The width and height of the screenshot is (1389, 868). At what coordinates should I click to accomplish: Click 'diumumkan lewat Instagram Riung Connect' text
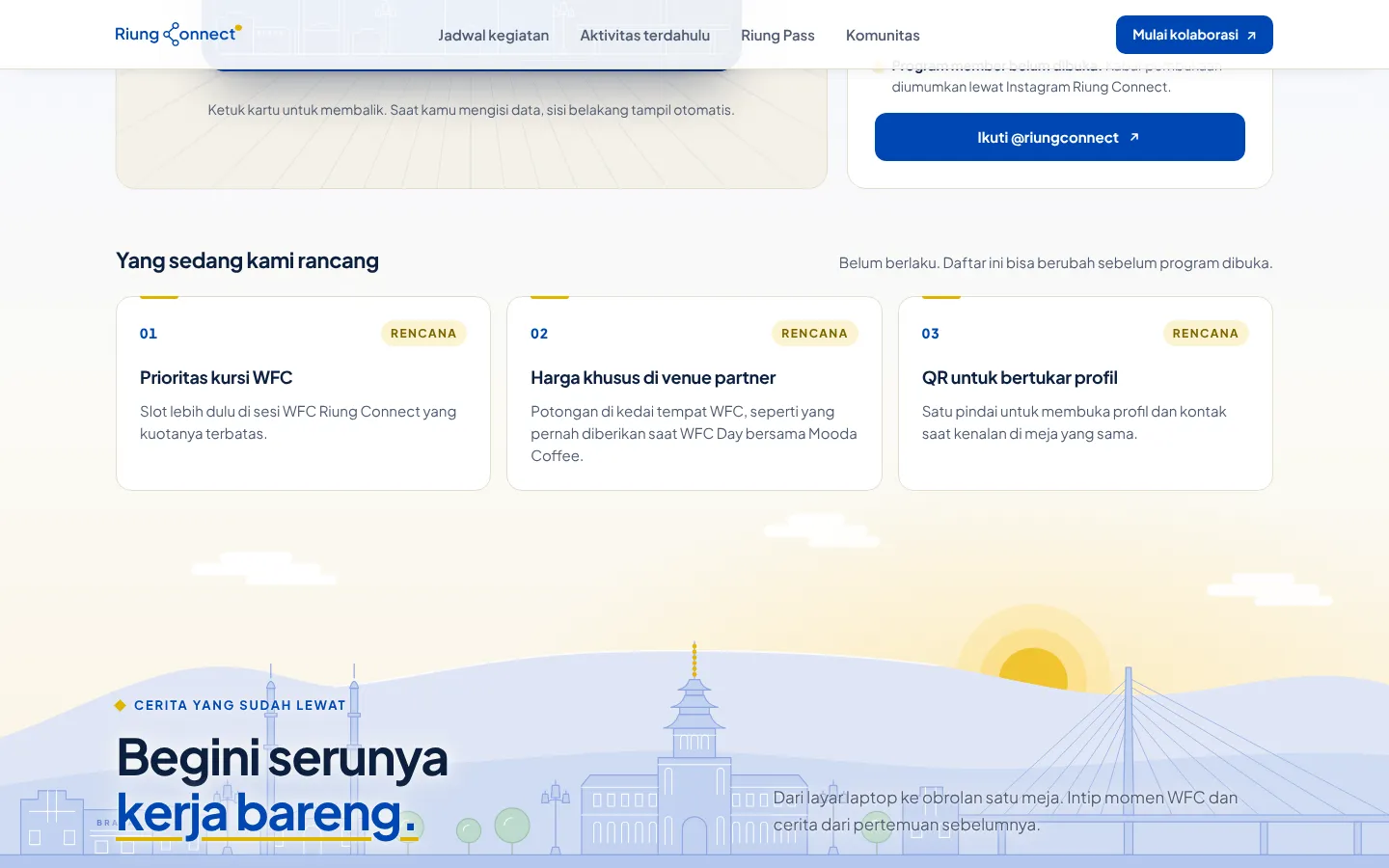[1031, 87]
